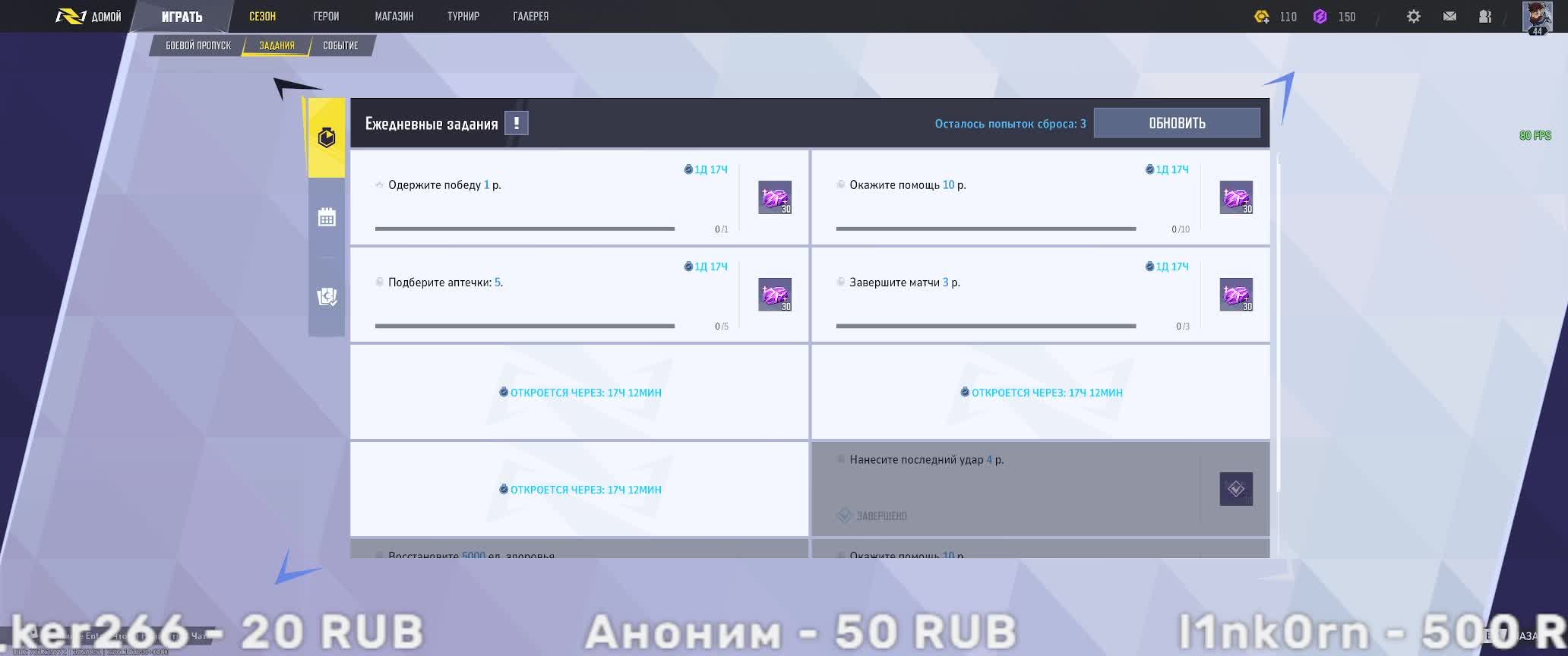Click the 110 gold balance
The width and height of the screenshot is (1568, 656).
(x=1288, y=17)
